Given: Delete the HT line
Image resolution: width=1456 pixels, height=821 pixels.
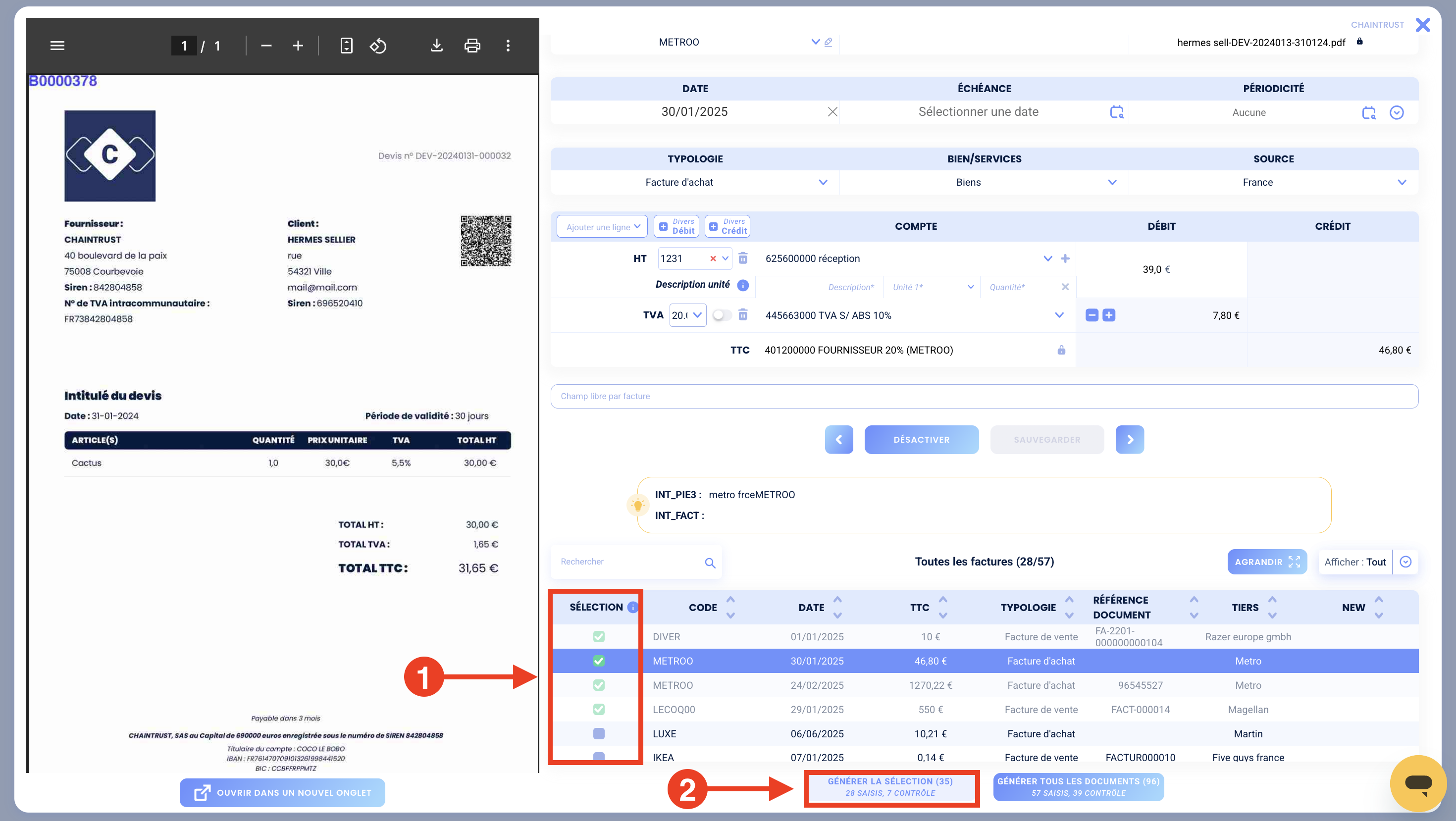Looking at the screenshot, I should point(743,258).
